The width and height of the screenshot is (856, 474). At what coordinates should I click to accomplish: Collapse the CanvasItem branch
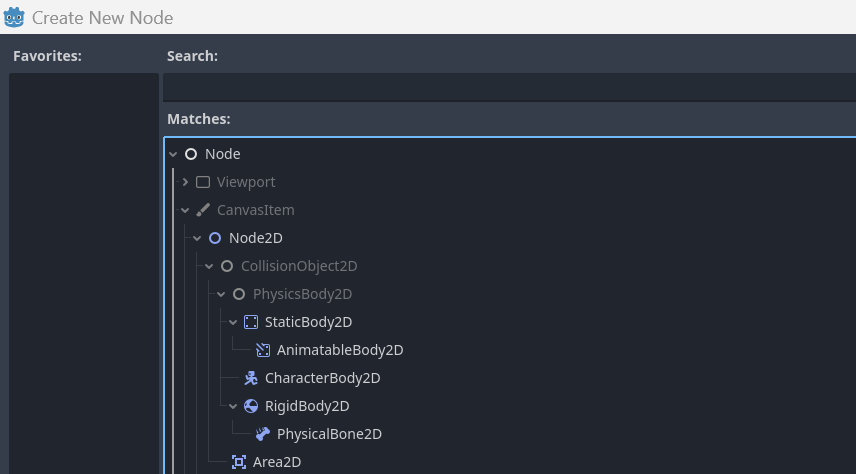185,210
